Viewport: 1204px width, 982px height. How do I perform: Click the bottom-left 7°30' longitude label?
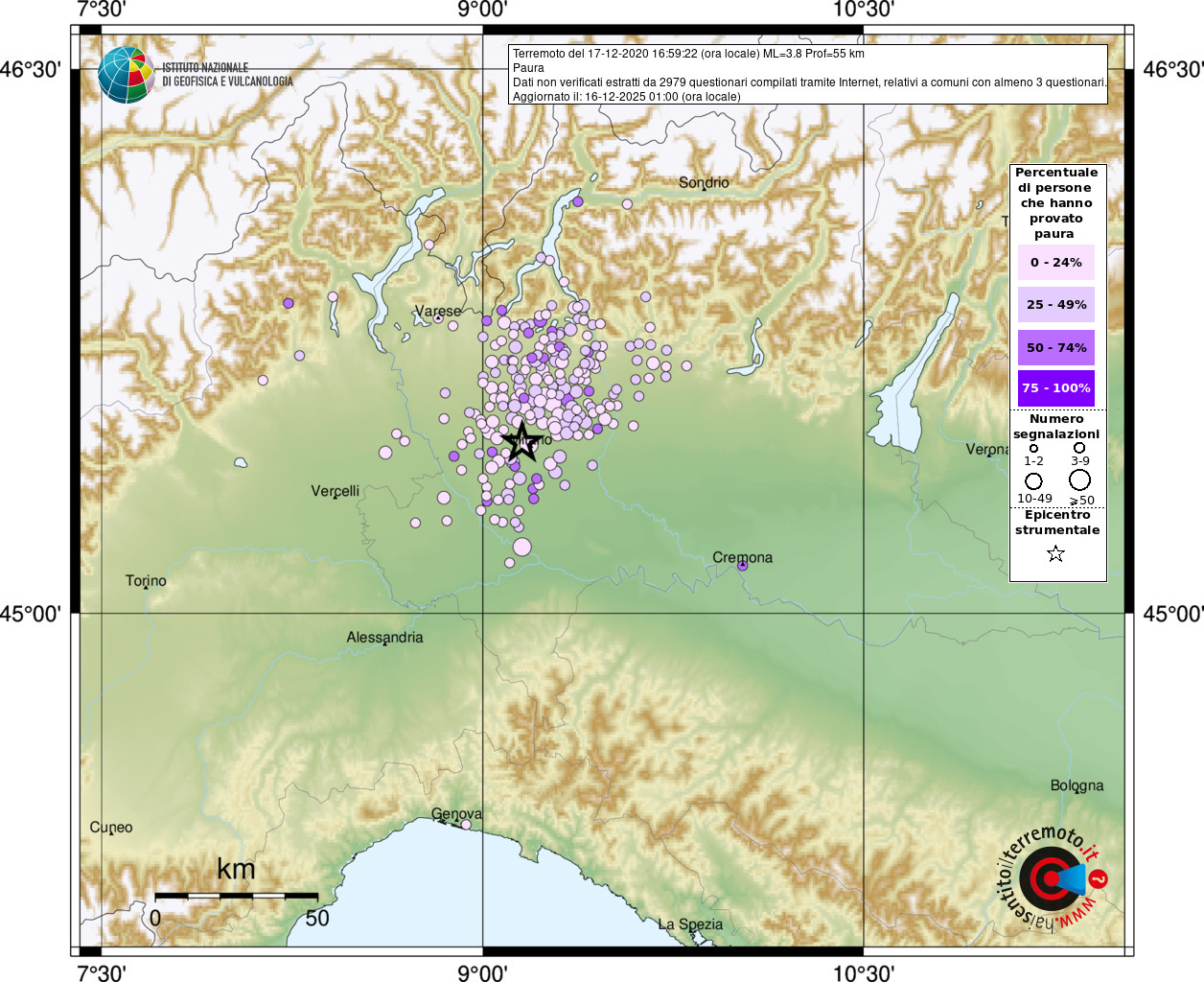[x=101, y=972]
